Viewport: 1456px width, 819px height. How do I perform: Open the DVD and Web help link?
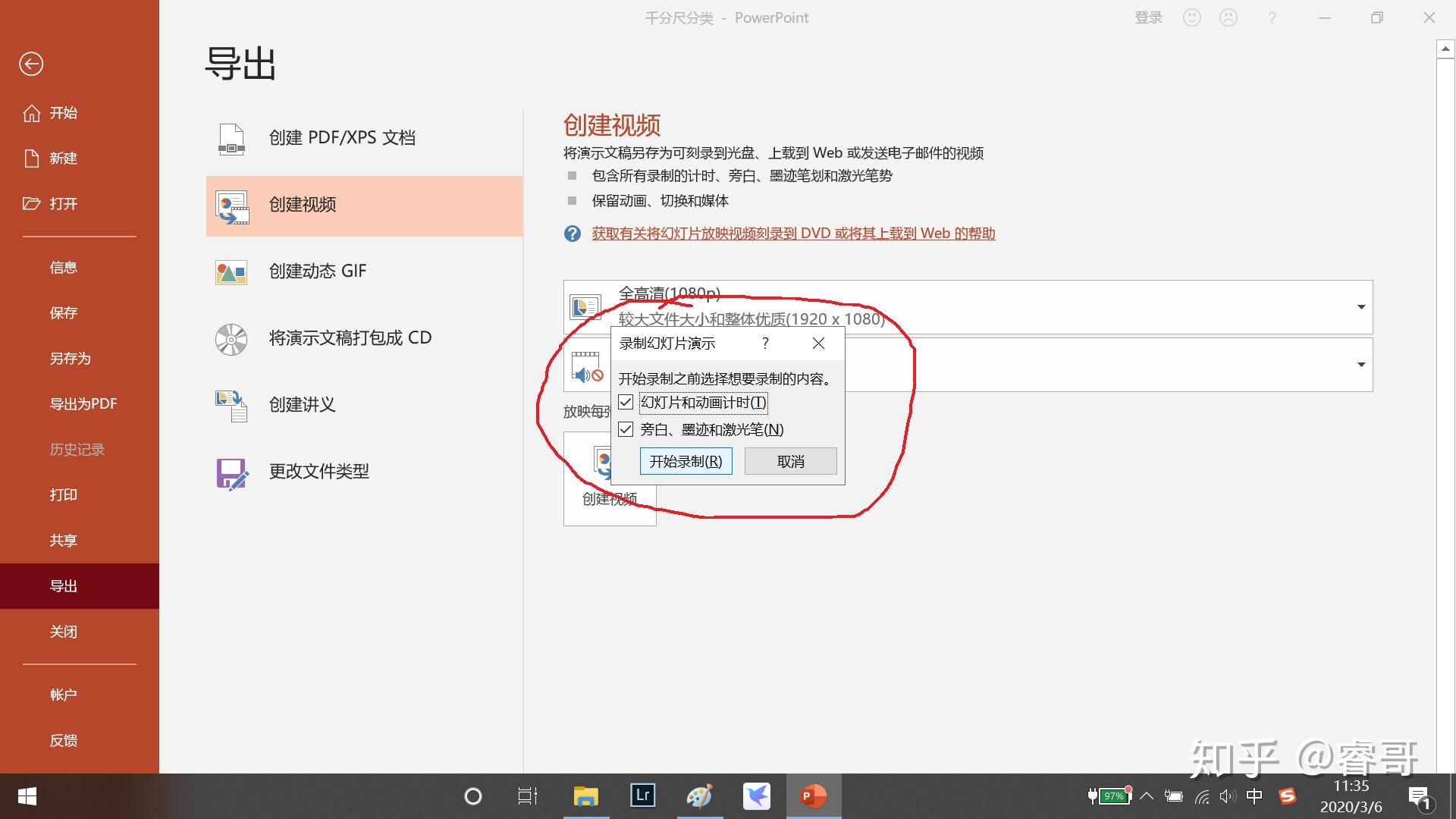tap(793, 234)
